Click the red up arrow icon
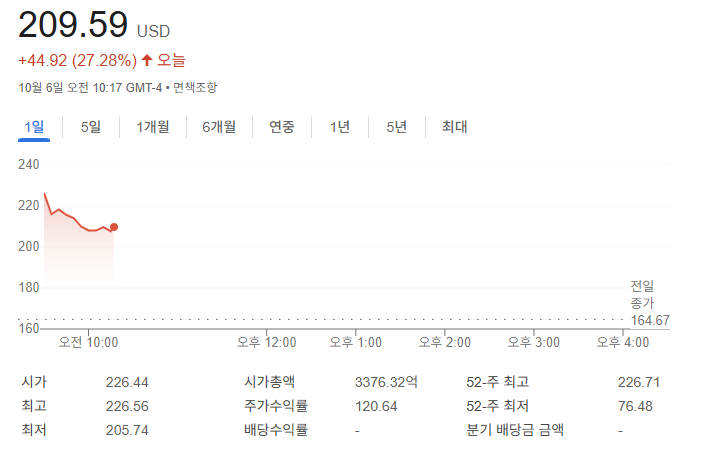Image resolution: width=706 pixels, height=449 pixels. pyautogui.click(x=147, y=61)
